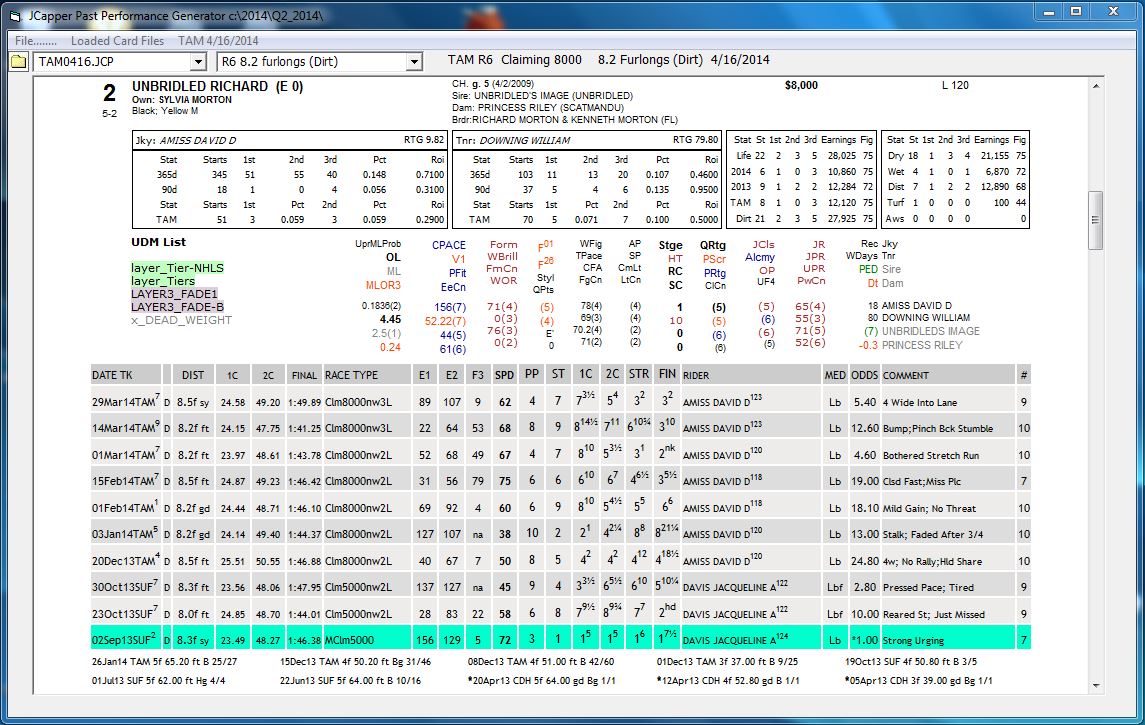The image size is (1145, 725).
Task: Click the comment 4 Wide Into Lane
Action: 919,402
